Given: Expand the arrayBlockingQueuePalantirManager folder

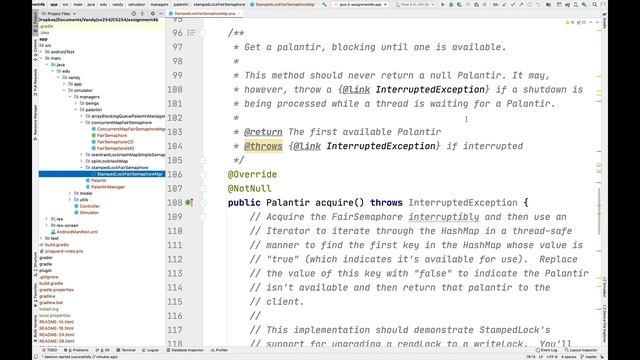Looking at the screenshot, I should [82, 116].
